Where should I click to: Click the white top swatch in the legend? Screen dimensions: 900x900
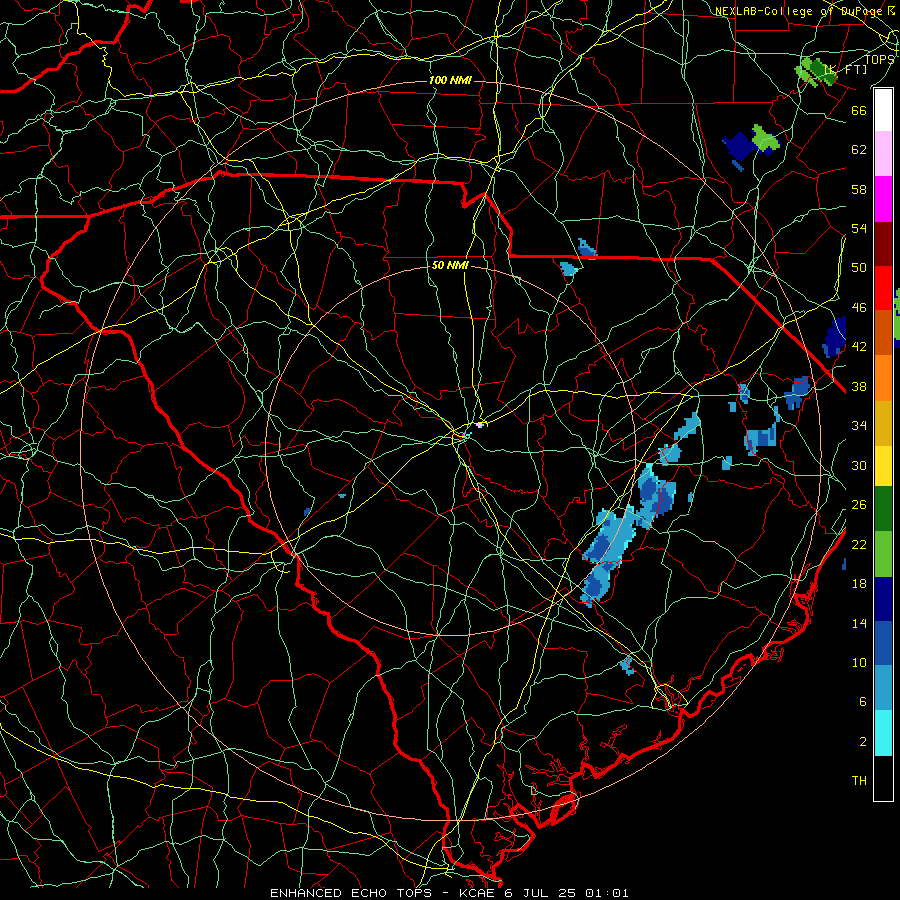pos(883,110)
